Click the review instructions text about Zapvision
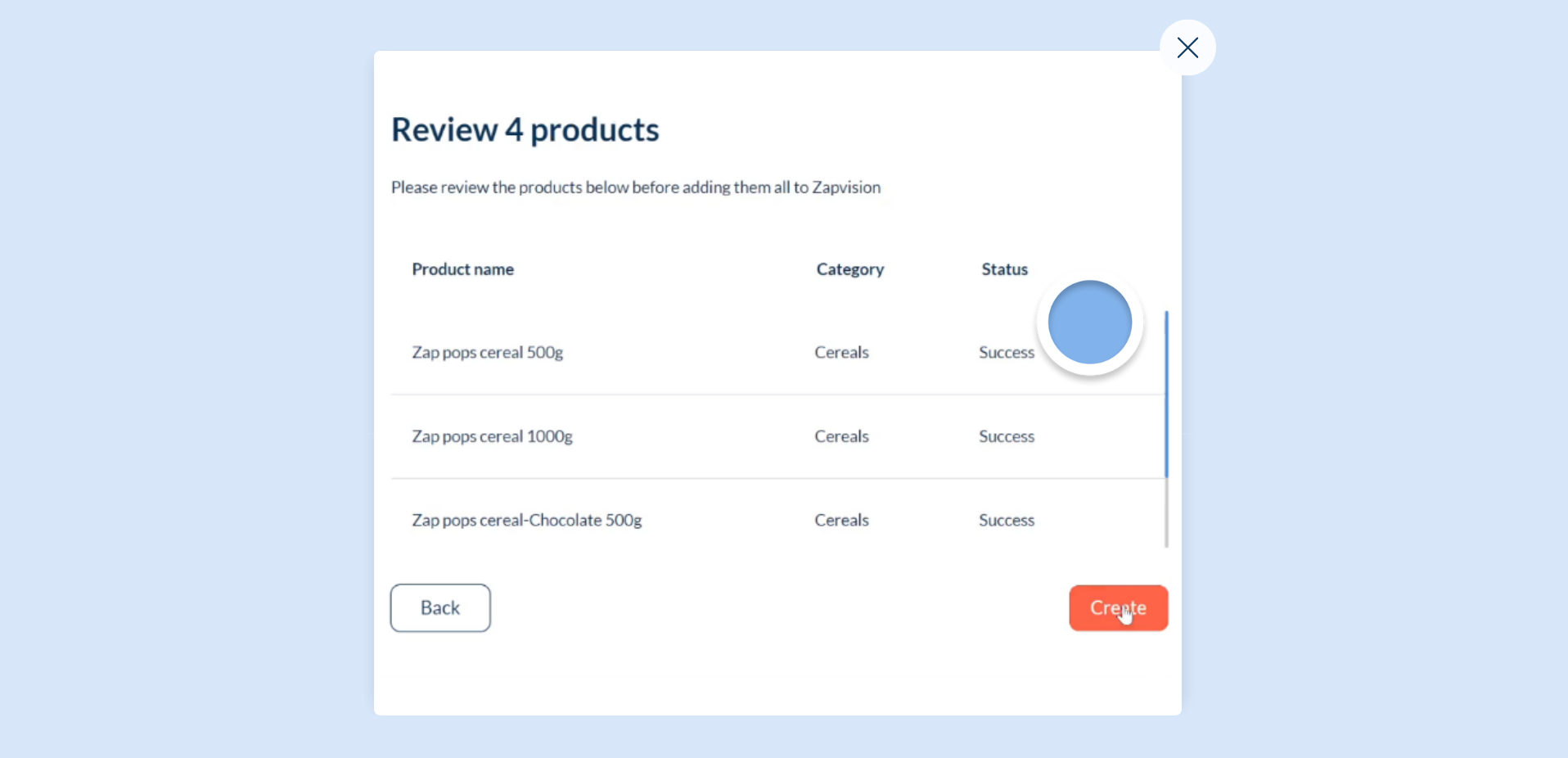Image resolution: width=1568 pixels, height=758 pixels. pyautogui.click(x=636, y=187)
